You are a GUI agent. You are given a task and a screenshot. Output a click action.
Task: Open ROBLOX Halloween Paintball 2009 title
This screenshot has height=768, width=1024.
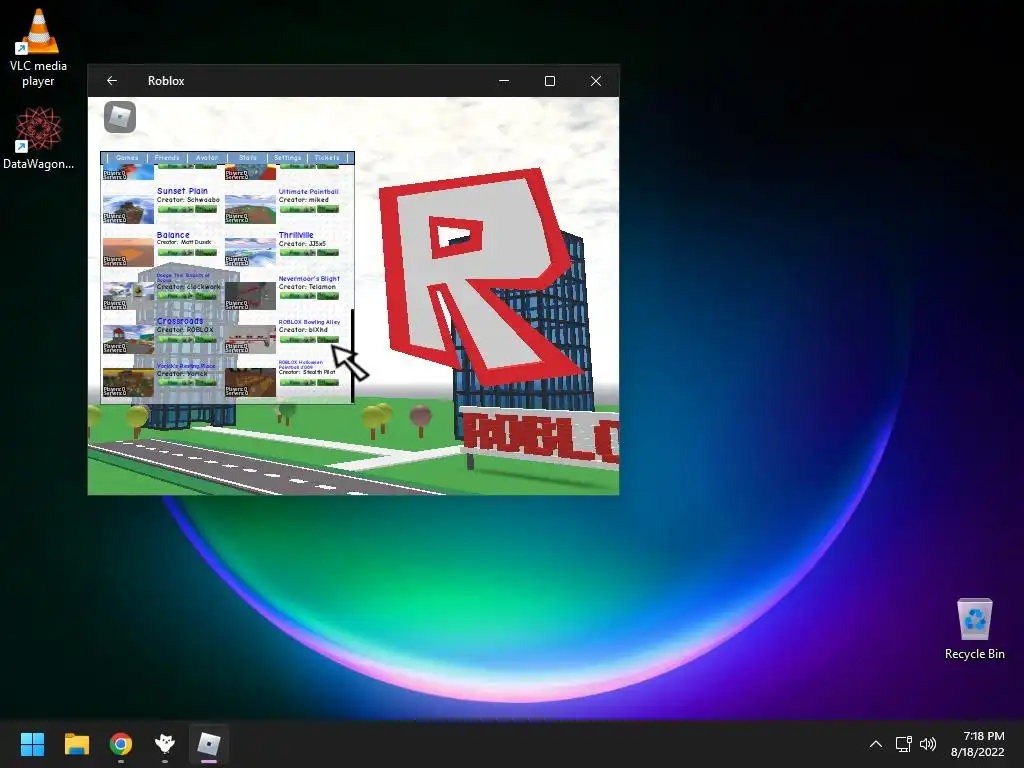tap(300, 364)
